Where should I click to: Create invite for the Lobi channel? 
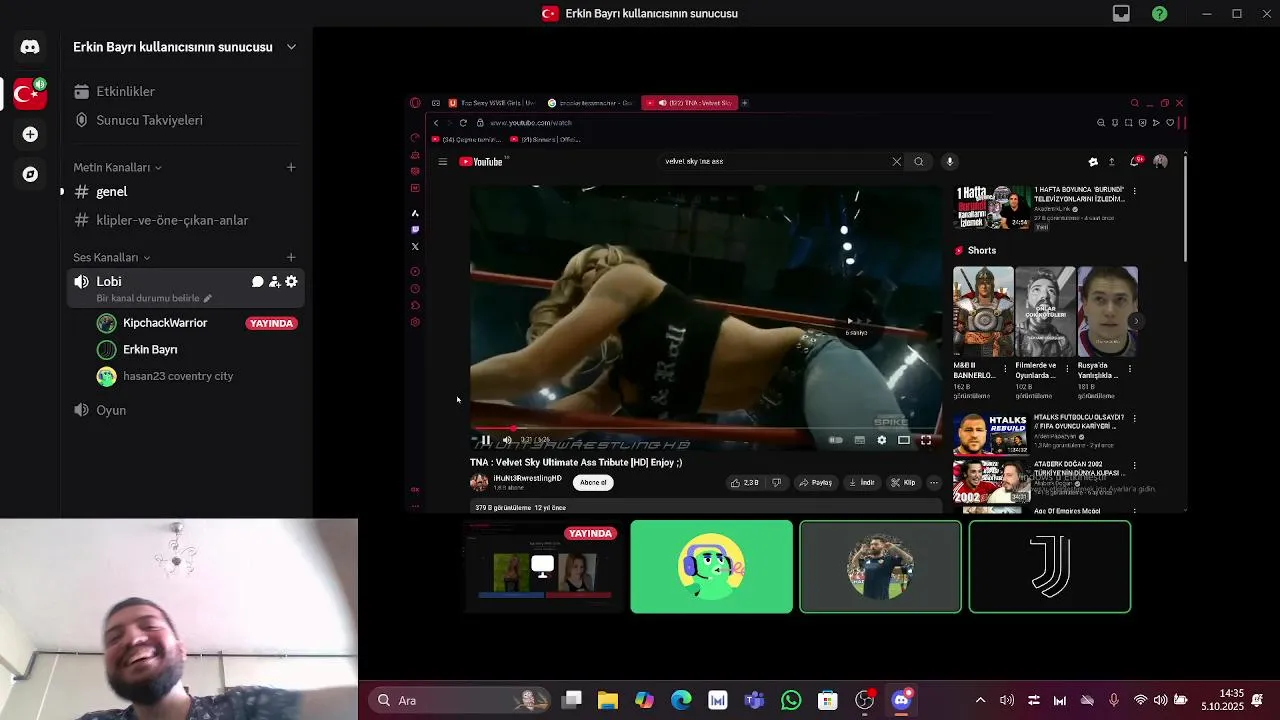click(274, 282)
